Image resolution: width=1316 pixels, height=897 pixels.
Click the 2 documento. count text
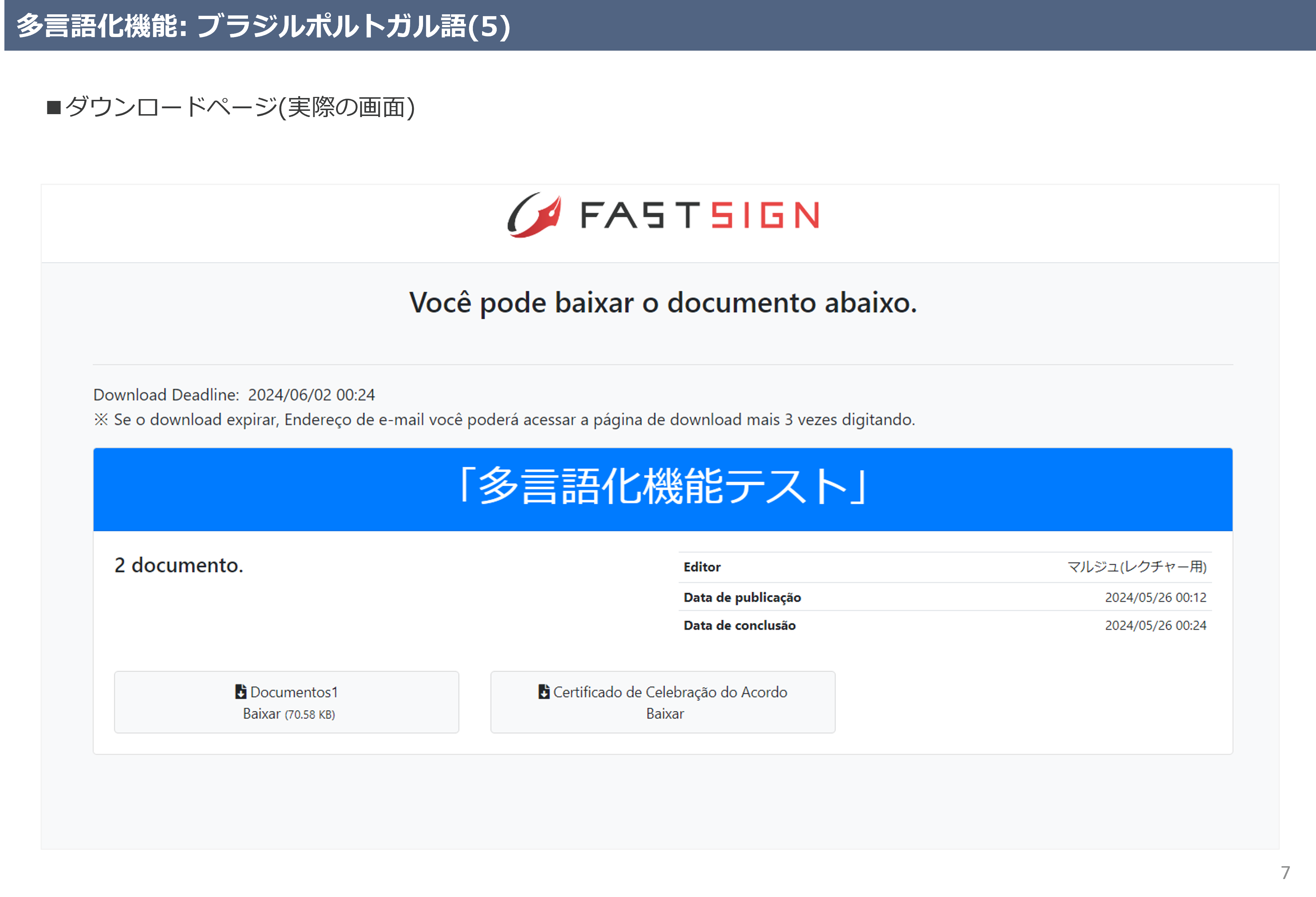pos(179,565)
